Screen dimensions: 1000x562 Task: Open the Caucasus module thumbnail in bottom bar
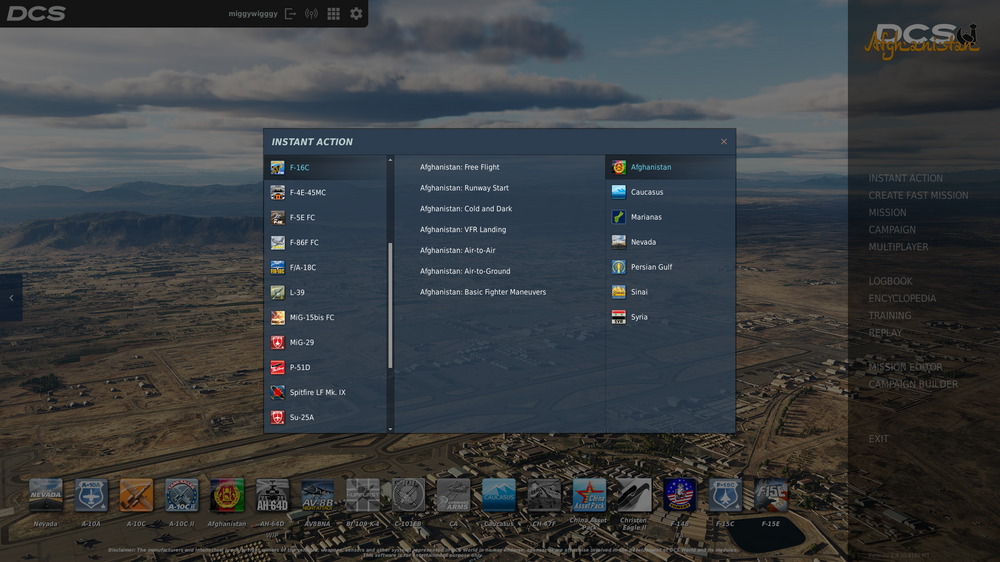coord(498,495)
